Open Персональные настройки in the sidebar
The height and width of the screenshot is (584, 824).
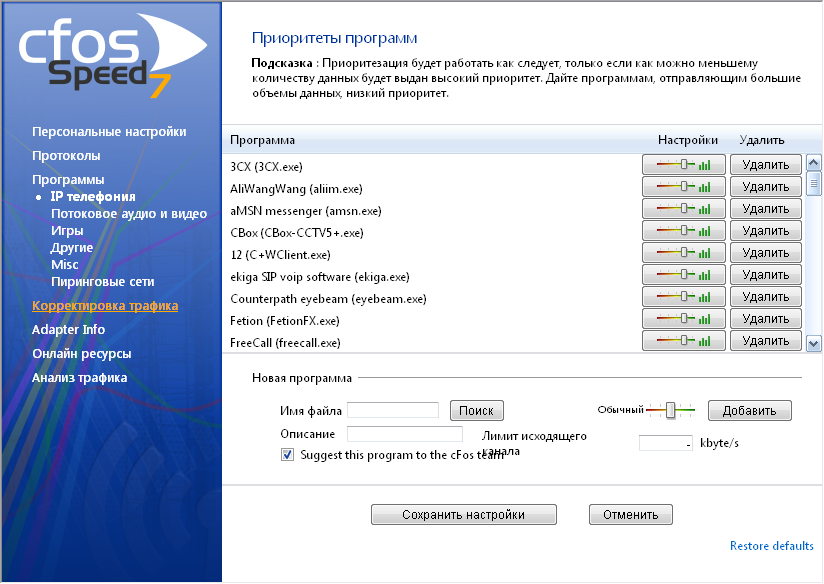pos(109,131)
